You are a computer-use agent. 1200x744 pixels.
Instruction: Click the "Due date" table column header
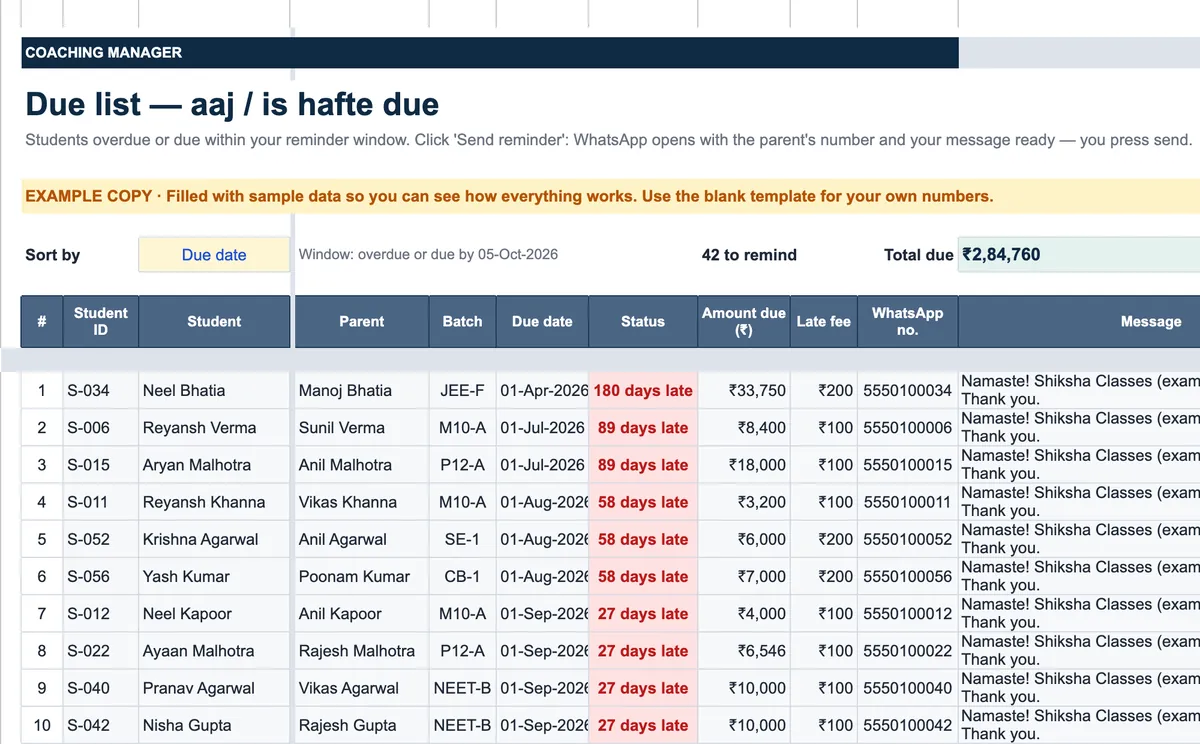(x=542, y=321)
